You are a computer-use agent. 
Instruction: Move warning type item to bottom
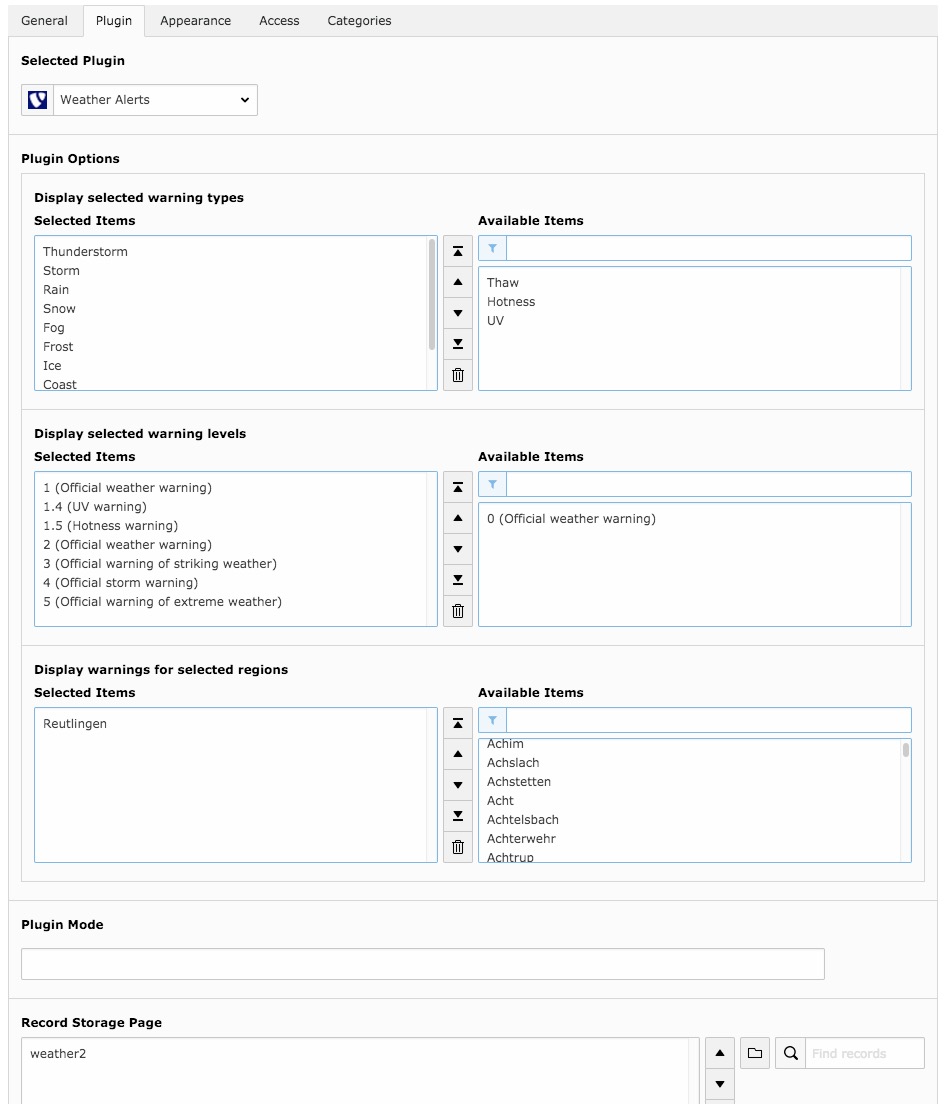(458, 344)
